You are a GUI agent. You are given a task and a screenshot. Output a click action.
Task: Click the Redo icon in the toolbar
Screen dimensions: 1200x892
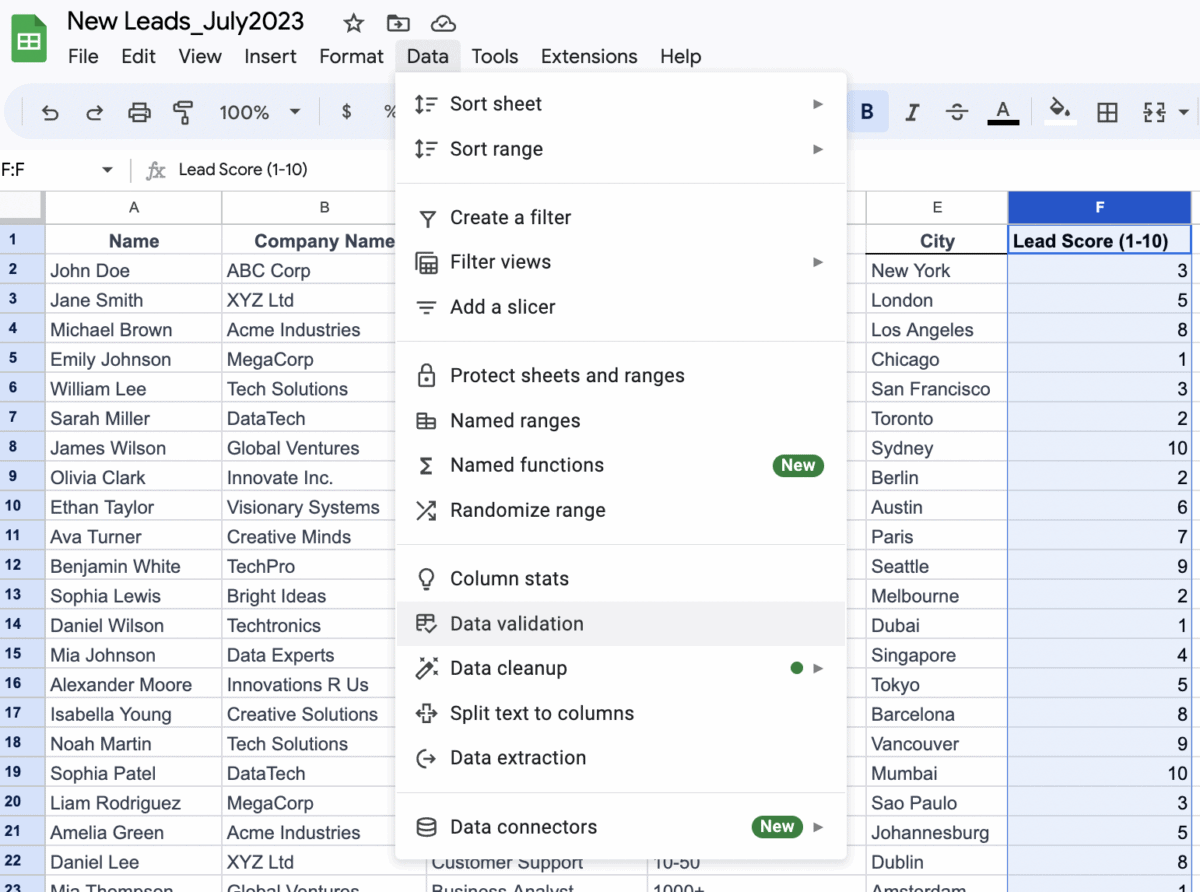tap(94, 112)
